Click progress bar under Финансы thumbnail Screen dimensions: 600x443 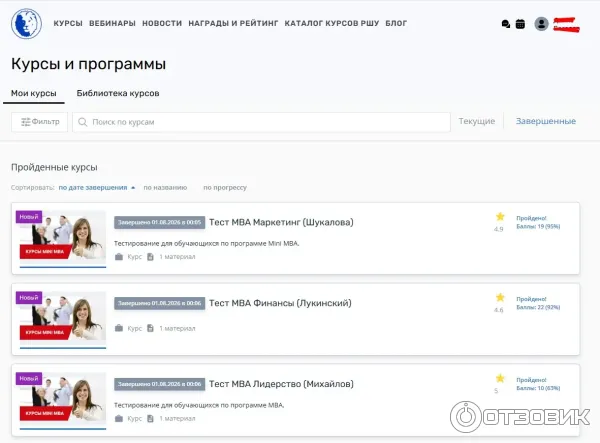pos(63,348)
